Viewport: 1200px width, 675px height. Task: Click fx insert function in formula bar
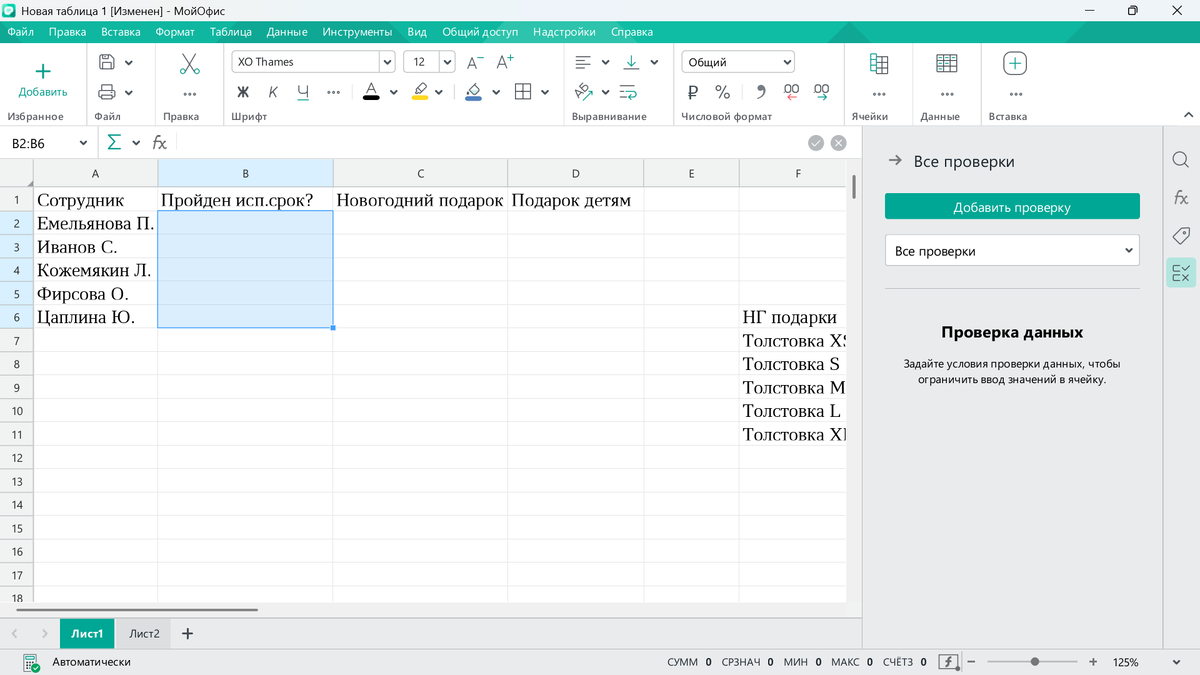pyautogui.click(x=160, y=143)
